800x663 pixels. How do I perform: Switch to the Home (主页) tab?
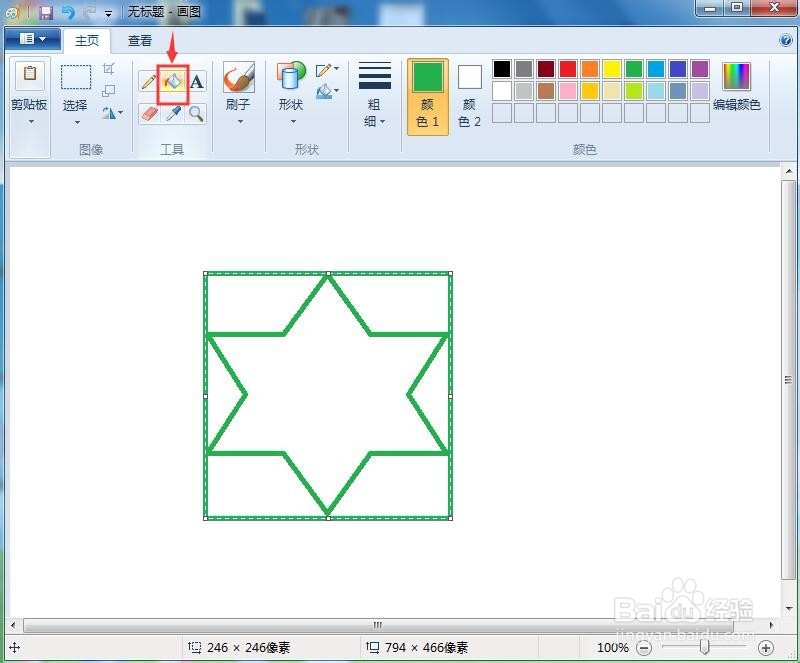click(87, 40)
